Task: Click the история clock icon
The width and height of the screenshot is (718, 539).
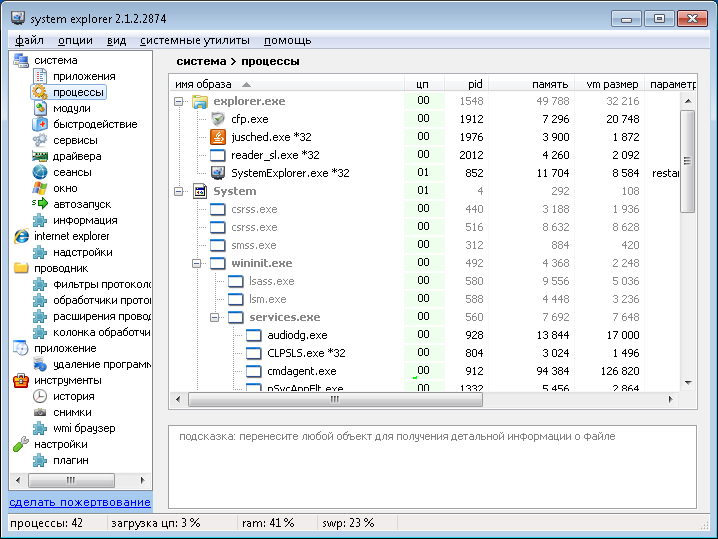Action: pos(40,396)
